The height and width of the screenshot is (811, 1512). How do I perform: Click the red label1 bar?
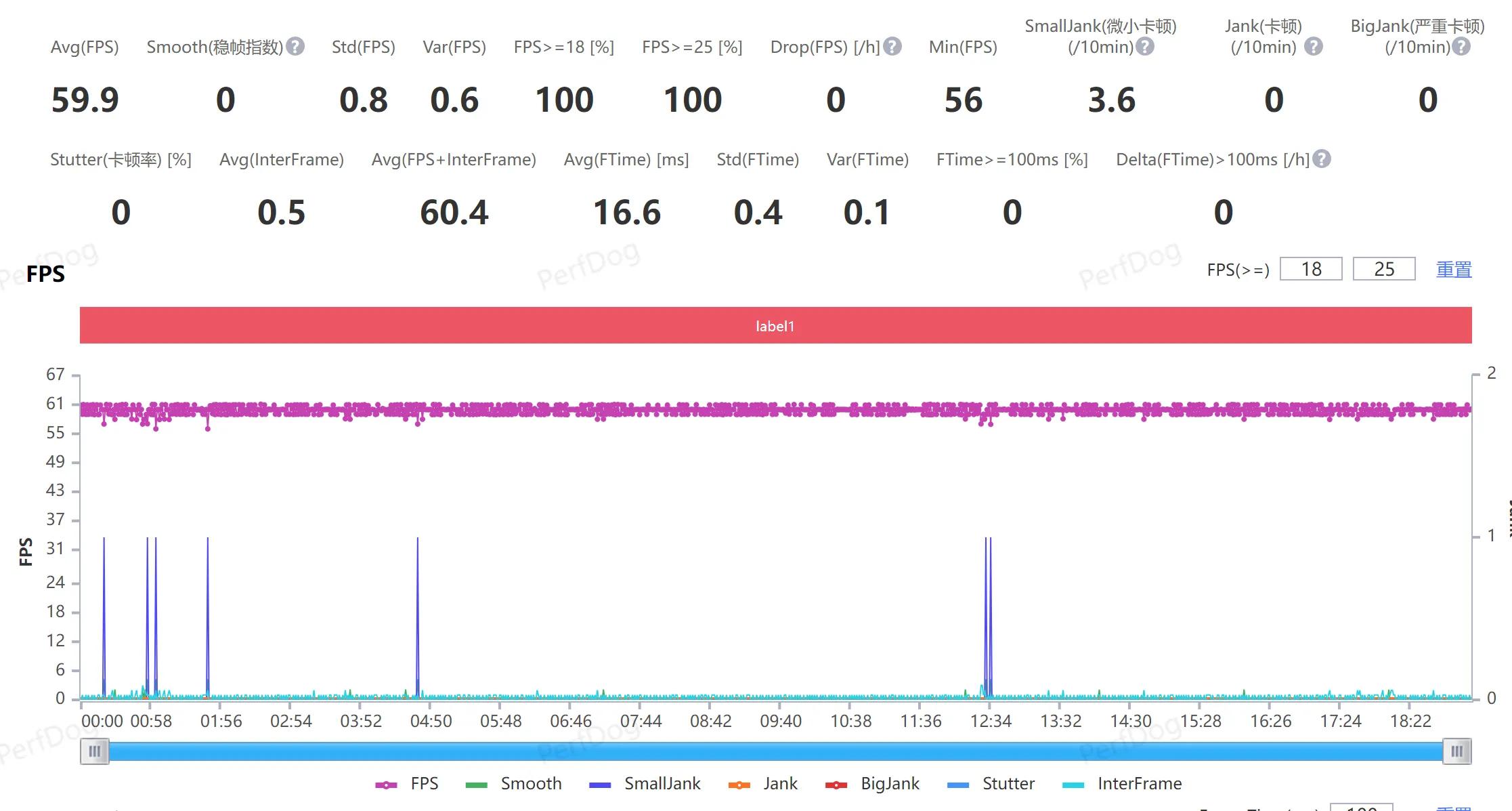click(x=775, y=326)
